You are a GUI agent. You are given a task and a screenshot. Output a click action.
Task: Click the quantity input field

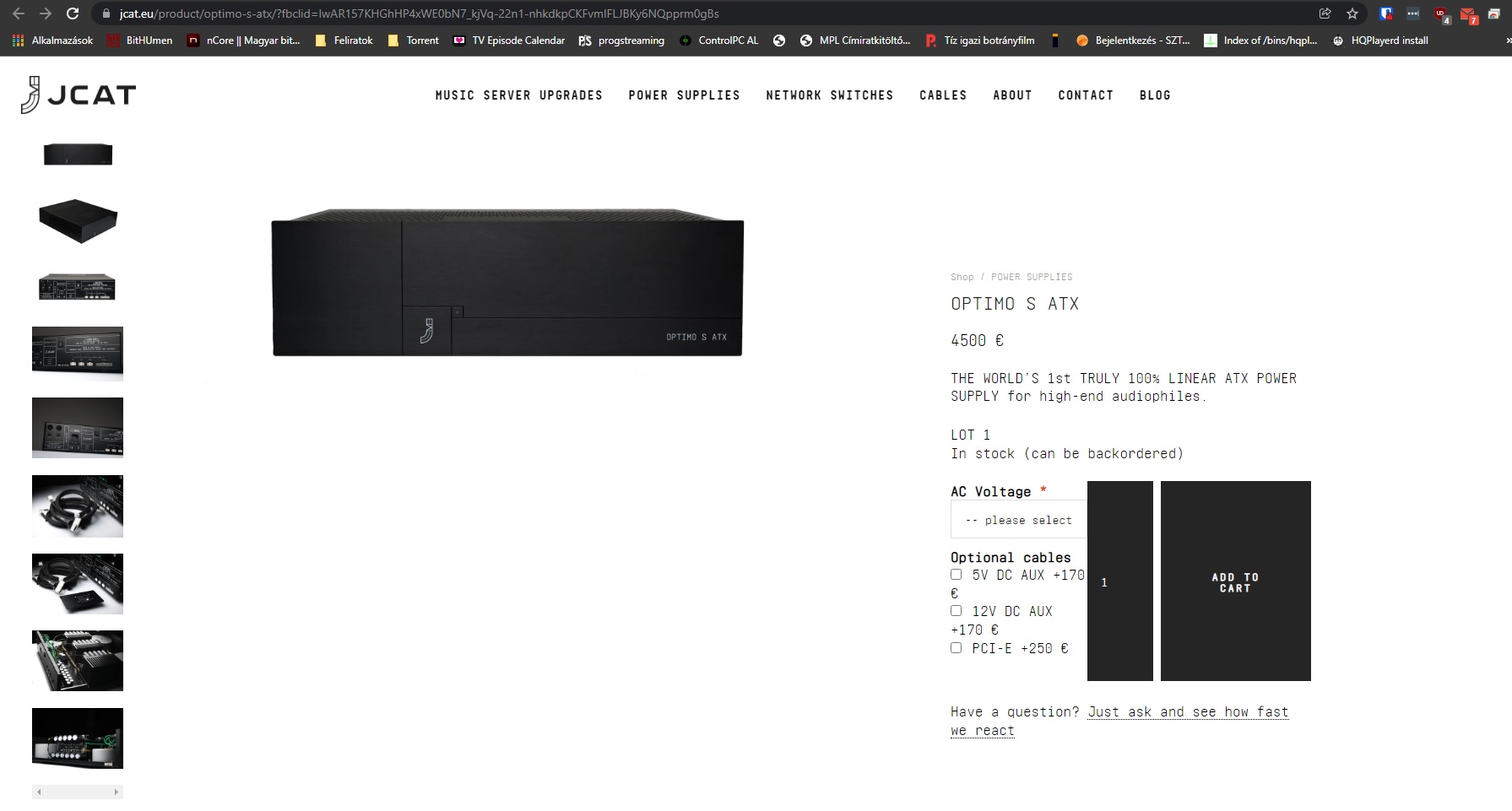pos(1119,581)
